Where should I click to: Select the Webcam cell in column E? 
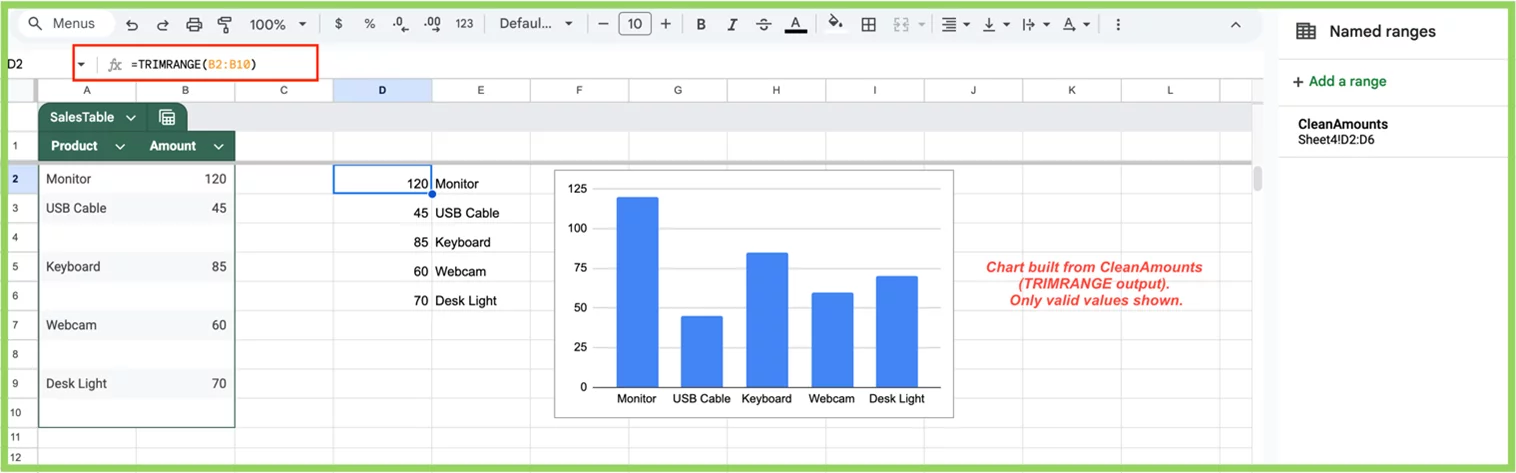click(481, 271)
